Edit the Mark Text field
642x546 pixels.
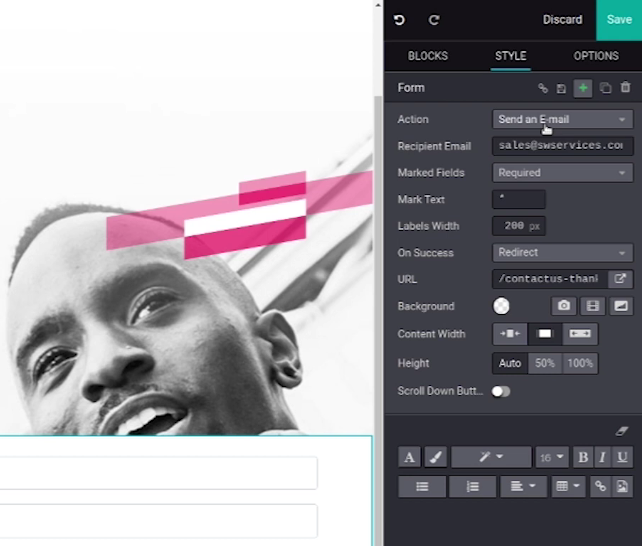point(519,199)
